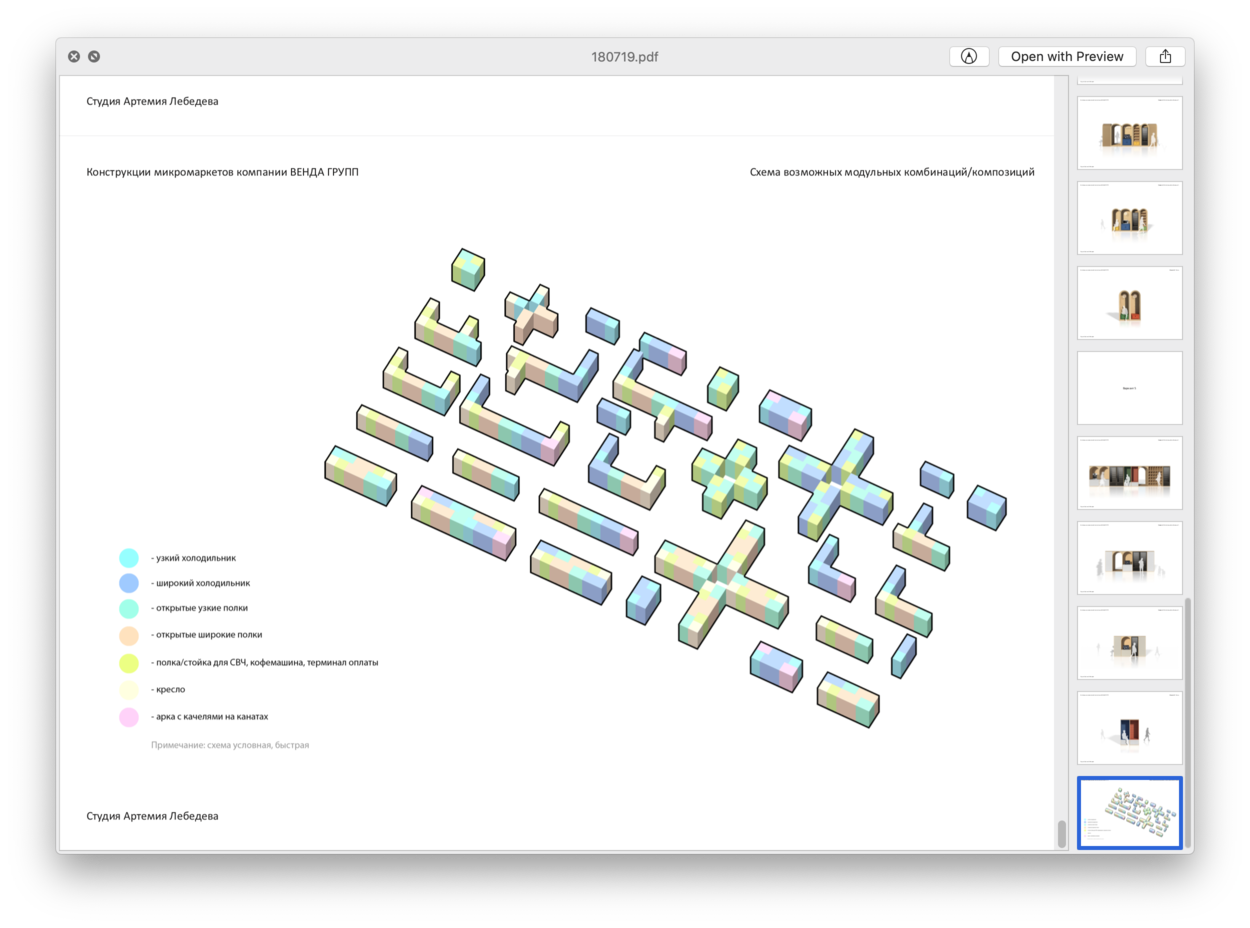
Task: Open the Markup tool
Action: (x=968, y=57)
